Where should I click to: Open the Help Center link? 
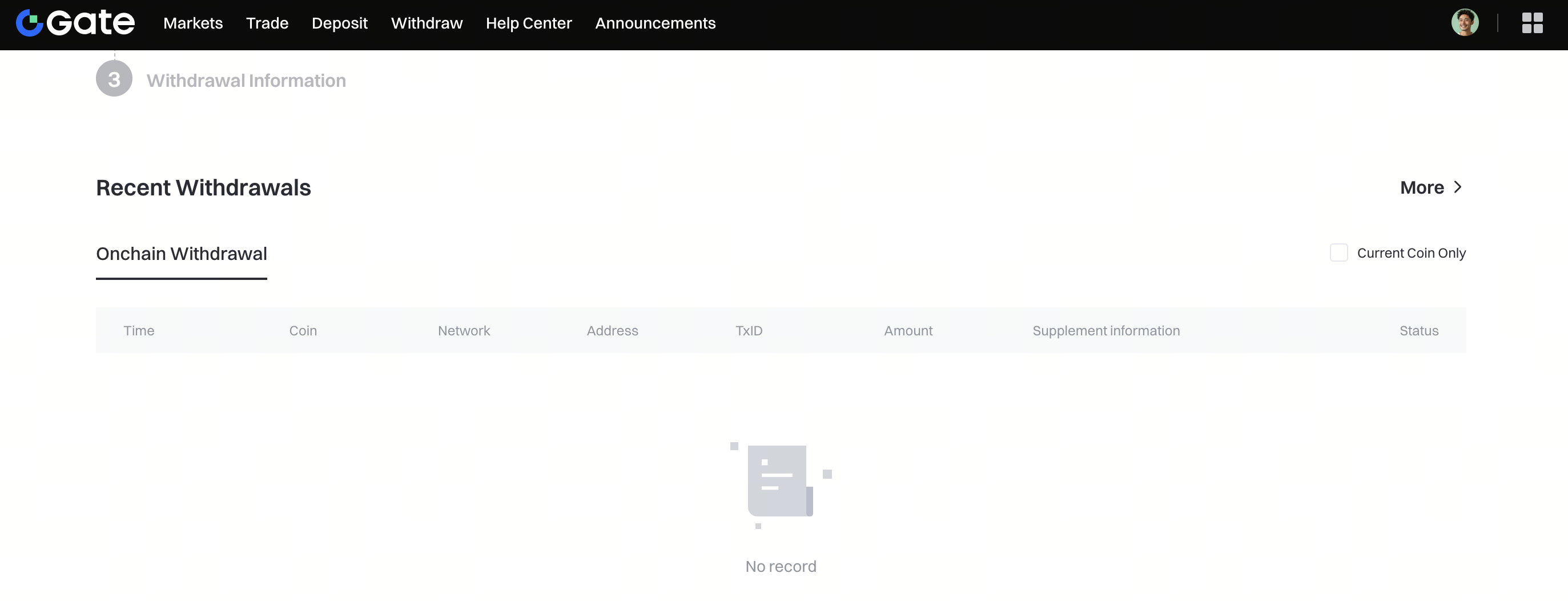[x=528, y=23]
